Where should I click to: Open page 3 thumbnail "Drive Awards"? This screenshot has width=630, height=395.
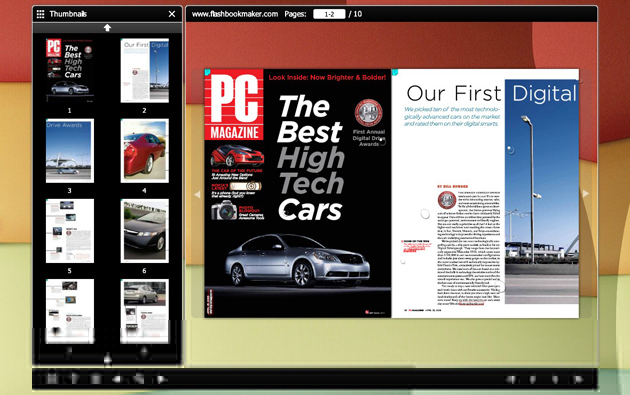tap(70, 151)
